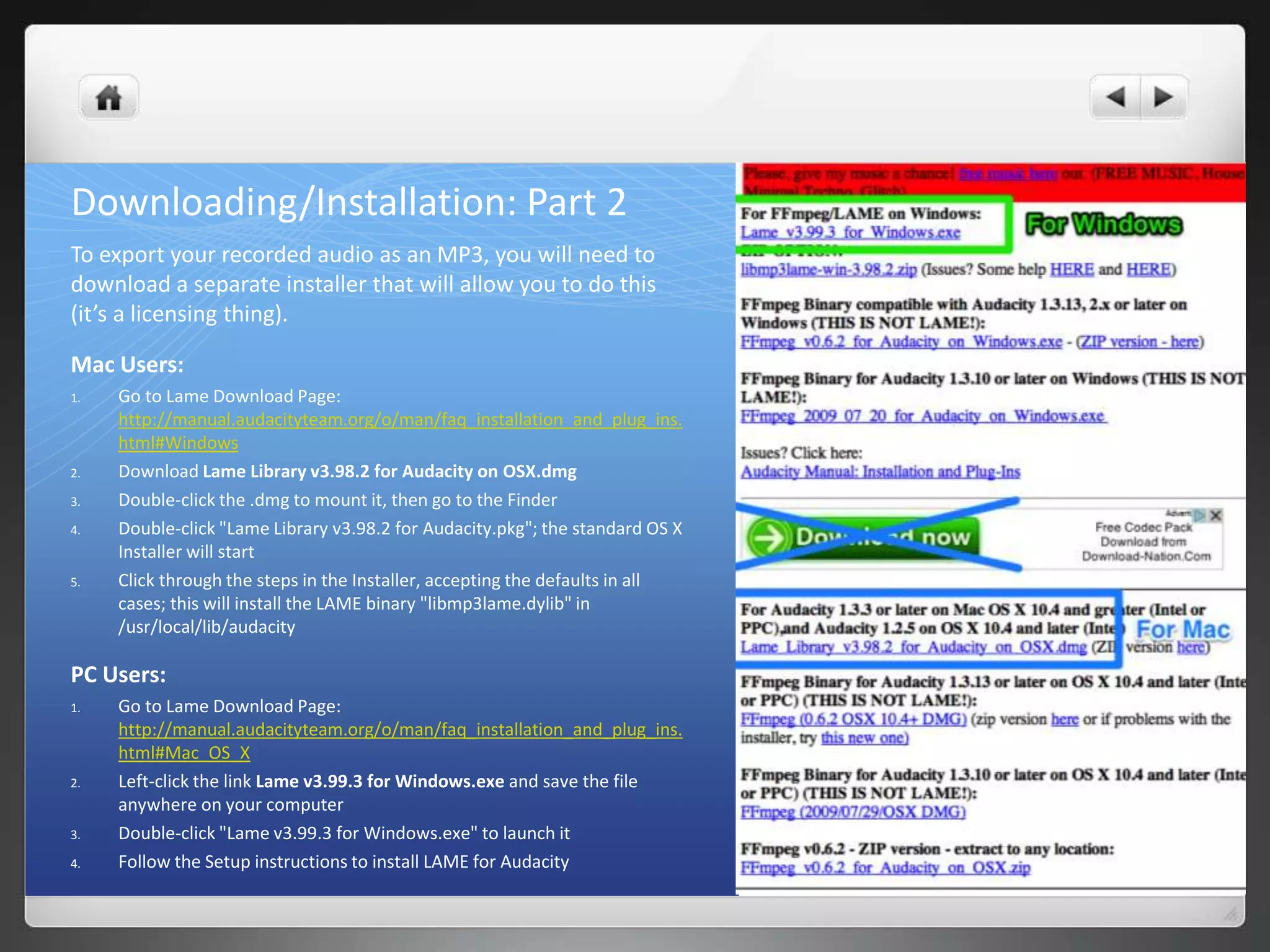Go to previous slide arrow
This screenshot has width=1270, height=952.
[1116, 97]
